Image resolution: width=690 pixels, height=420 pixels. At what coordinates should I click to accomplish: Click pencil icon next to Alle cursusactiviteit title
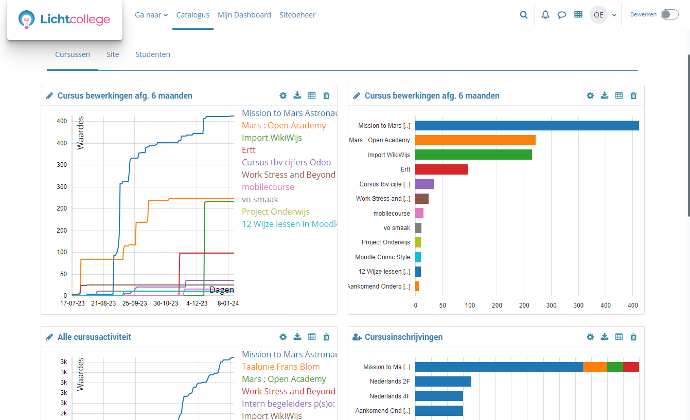click(50, 337)
